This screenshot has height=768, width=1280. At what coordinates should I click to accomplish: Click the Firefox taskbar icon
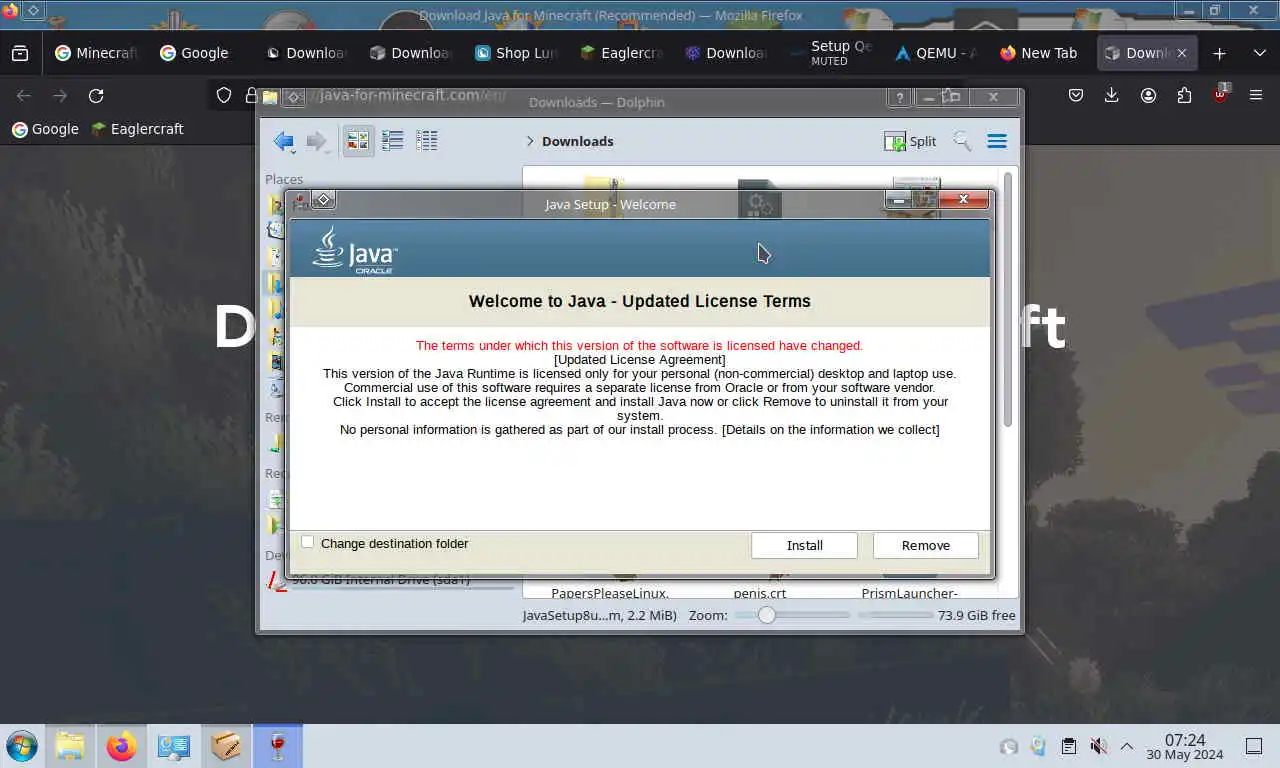pyautogui.click(x=122, y=746)
